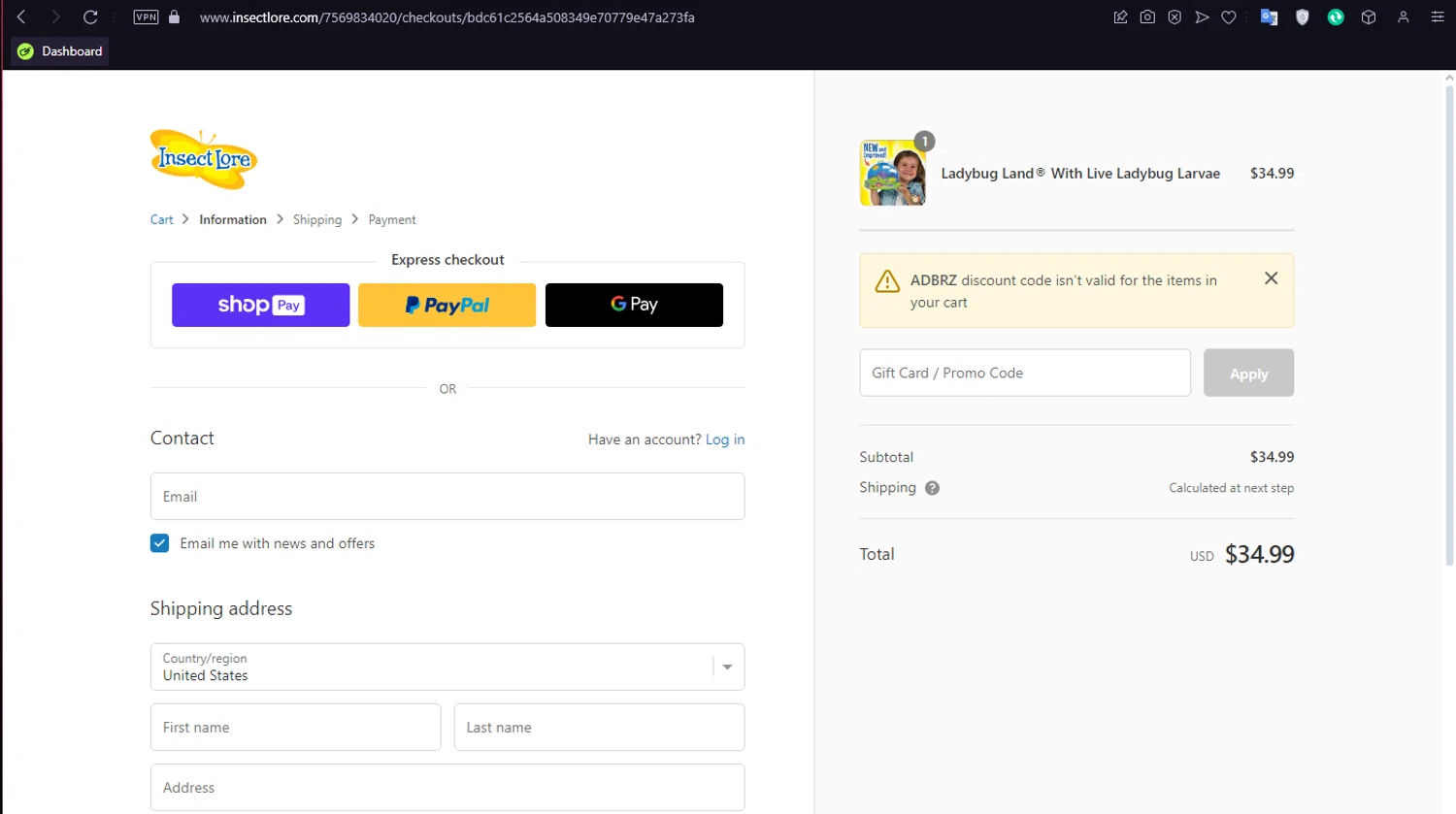Click the Apply promo code button
The height and width of the screenshot is (814, 1456).
[x=1248, y=373]
